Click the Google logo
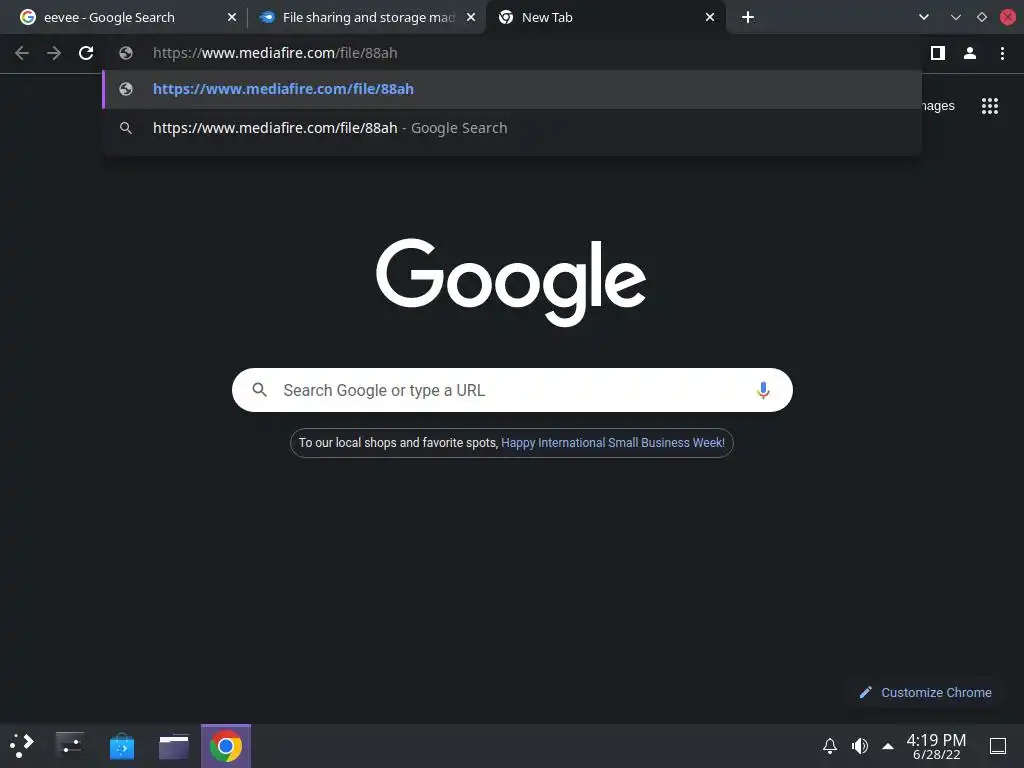1024x768 pixels. (511, 282)
